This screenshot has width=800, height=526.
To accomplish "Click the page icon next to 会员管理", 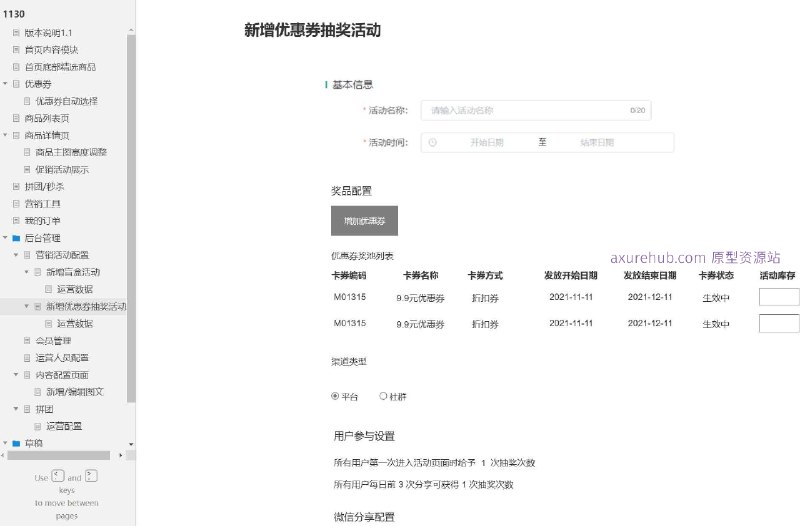I will (x=27, y=340).
